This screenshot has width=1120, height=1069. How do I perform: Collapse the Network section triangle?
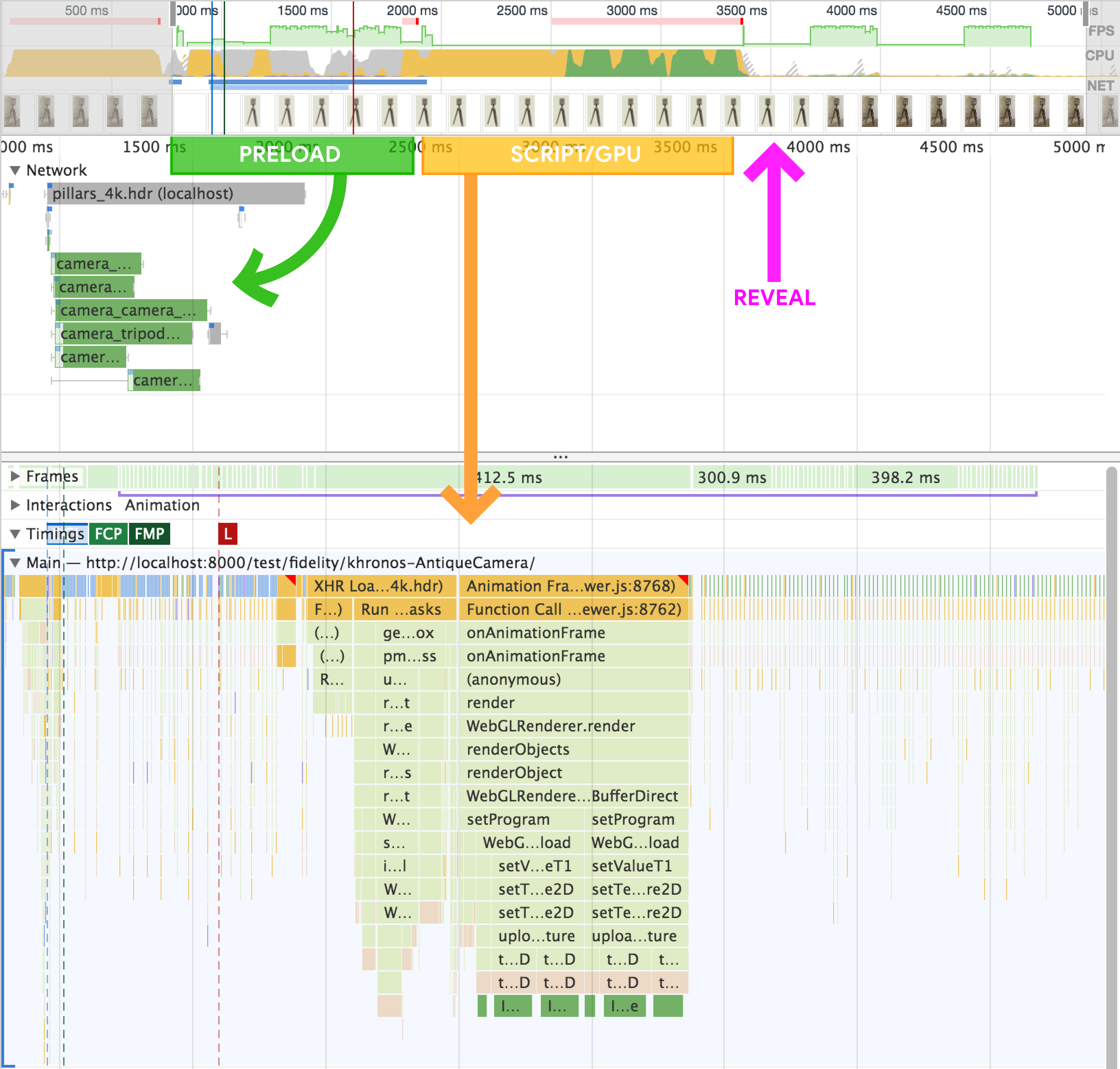15,171
